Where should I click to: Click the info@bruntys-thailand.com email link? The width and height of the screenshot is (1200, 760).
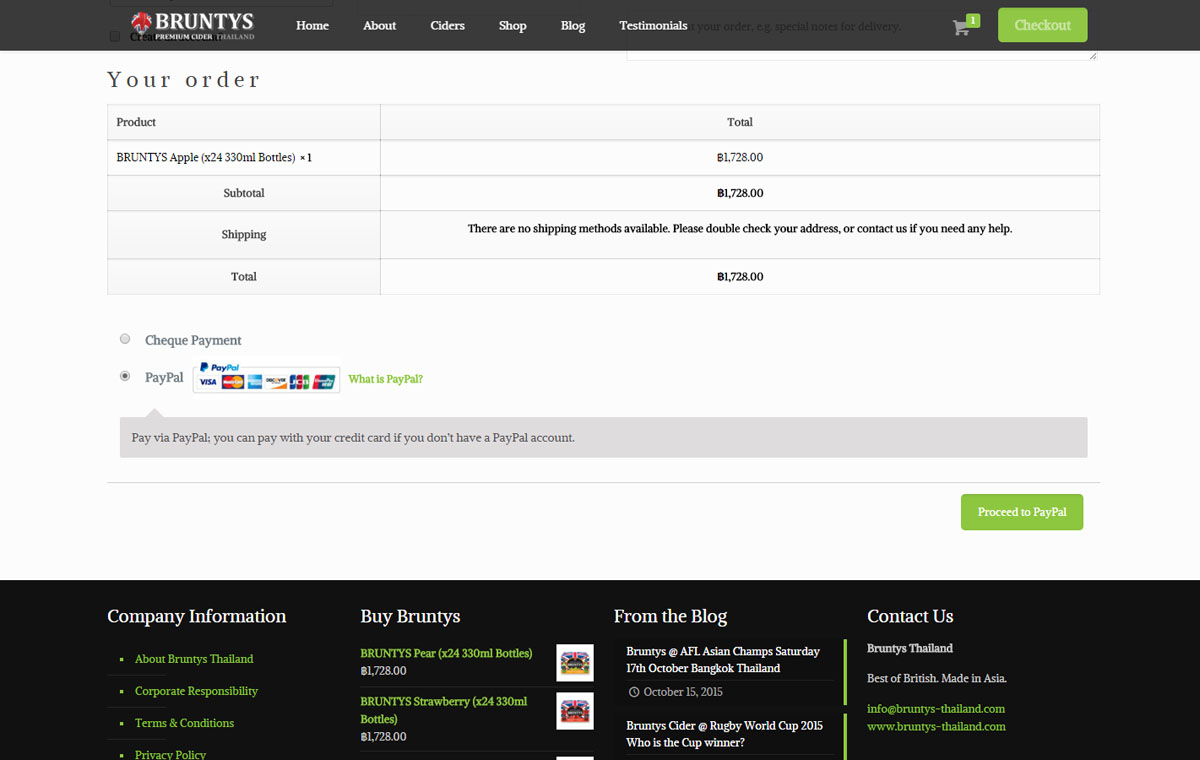(935, 709)
